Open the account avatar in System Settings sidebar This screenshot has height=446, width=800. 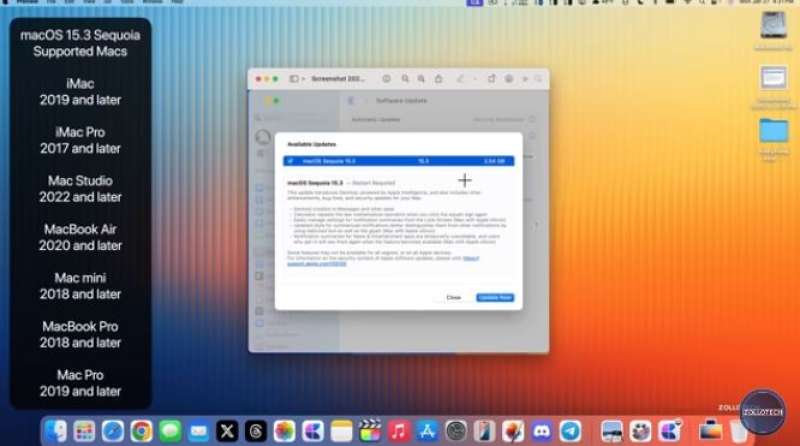click(263, 137)
